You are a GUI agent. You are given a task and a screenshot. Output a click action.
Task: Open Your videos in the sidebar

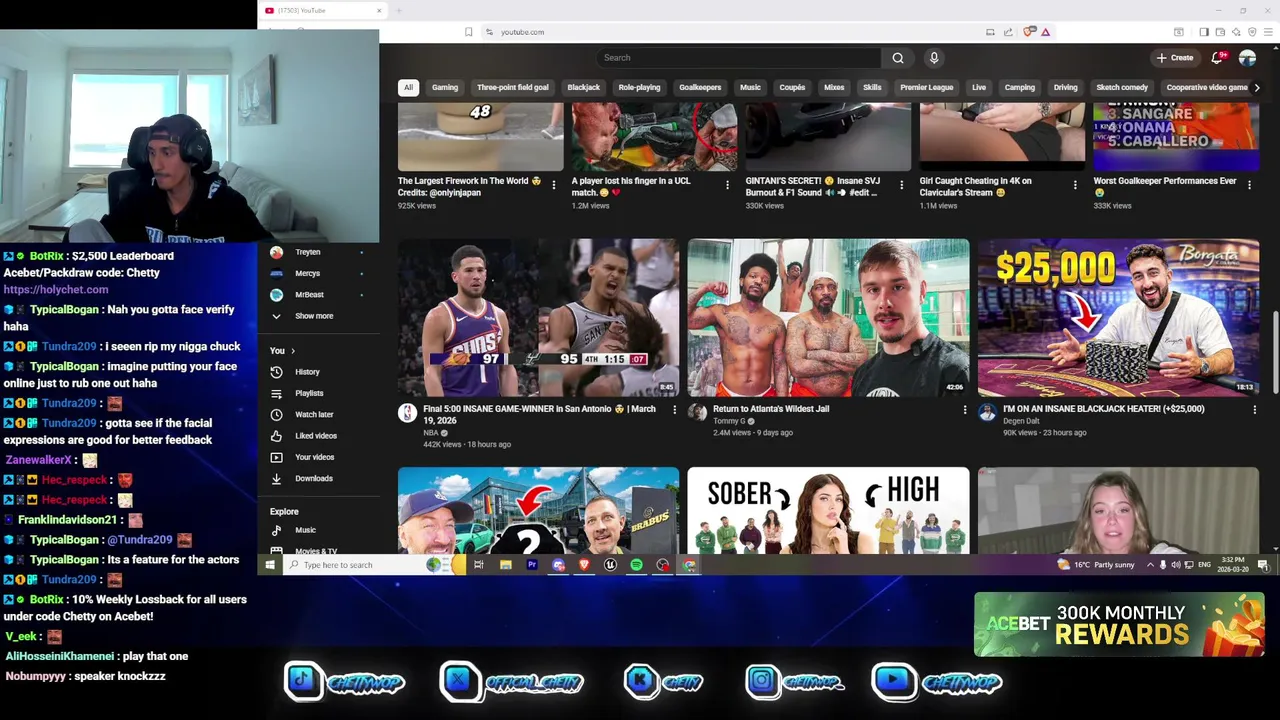pyautogui.click(x=315, y=457)
